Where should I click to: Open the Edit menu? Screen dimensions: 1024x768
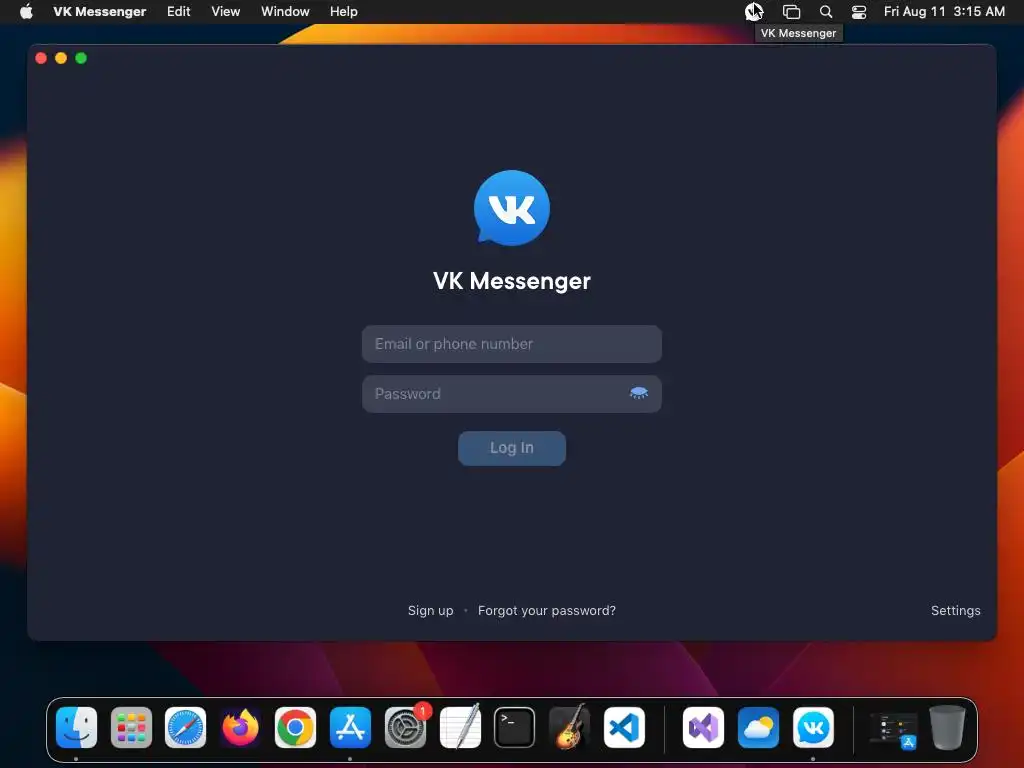(x=178, y=12)
